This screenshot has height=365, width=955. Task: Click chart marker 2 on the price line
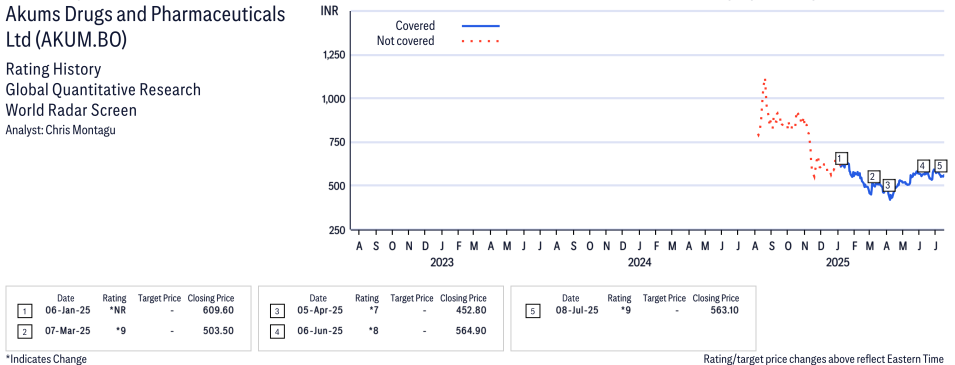(x=873, y=177)
